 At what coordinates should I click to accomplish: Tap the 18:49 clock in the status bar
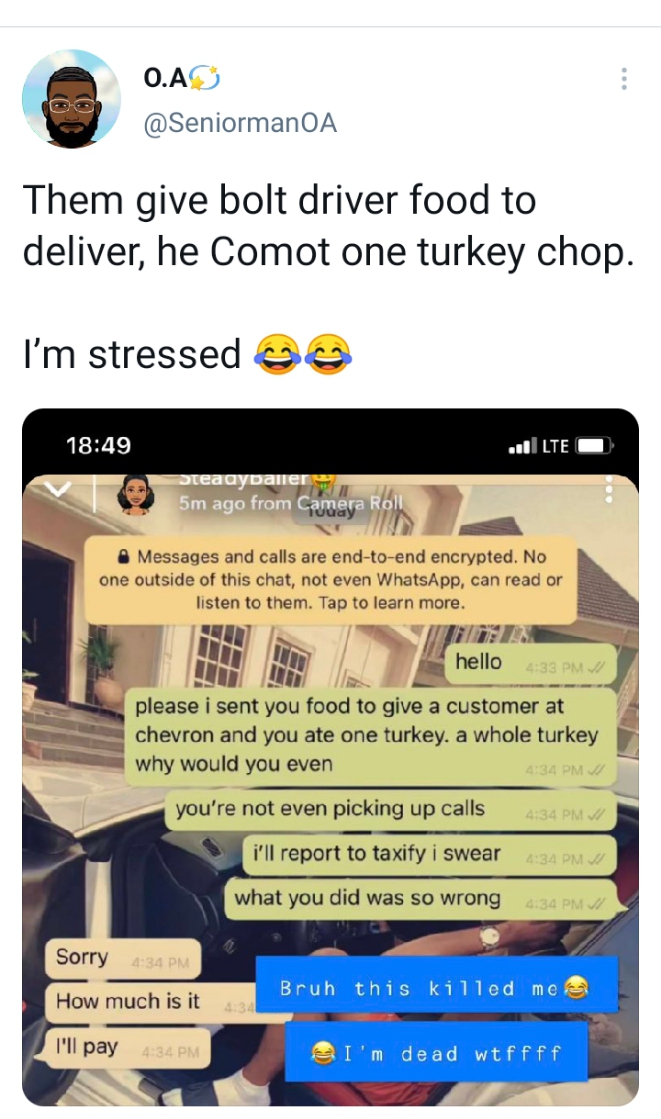99,446
